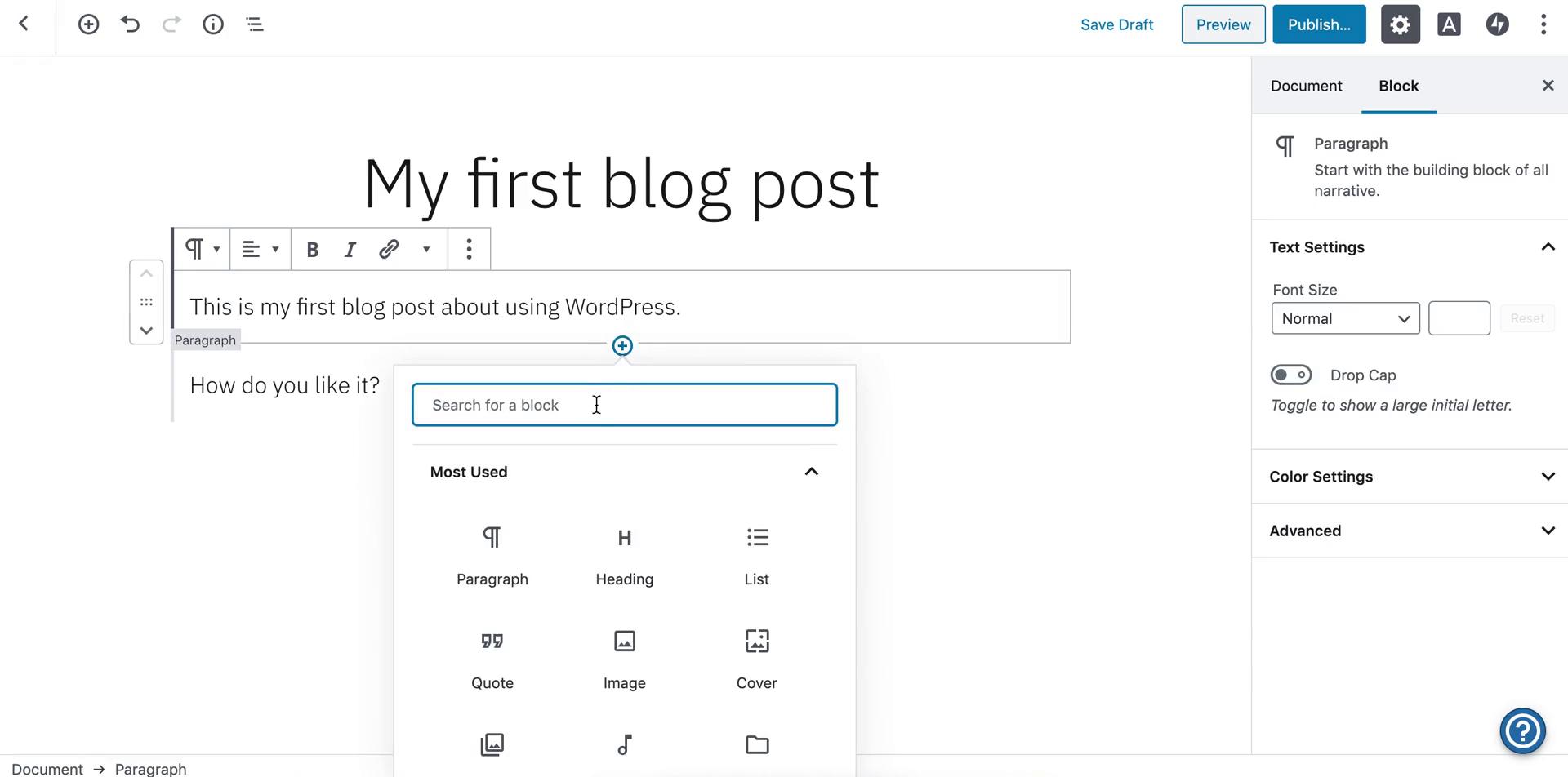Open the more options menu in the toolbar
Screen dimensions: 1568x777
coord(1543,24)
